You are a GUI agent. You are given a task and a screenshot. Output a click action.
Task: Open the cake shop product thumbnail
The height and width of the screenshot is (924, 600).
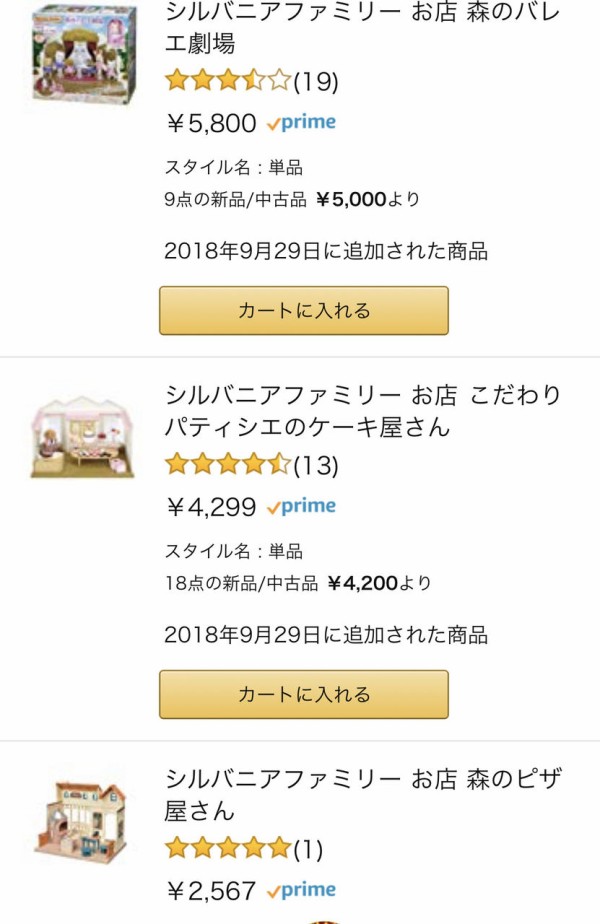point(83,436)
